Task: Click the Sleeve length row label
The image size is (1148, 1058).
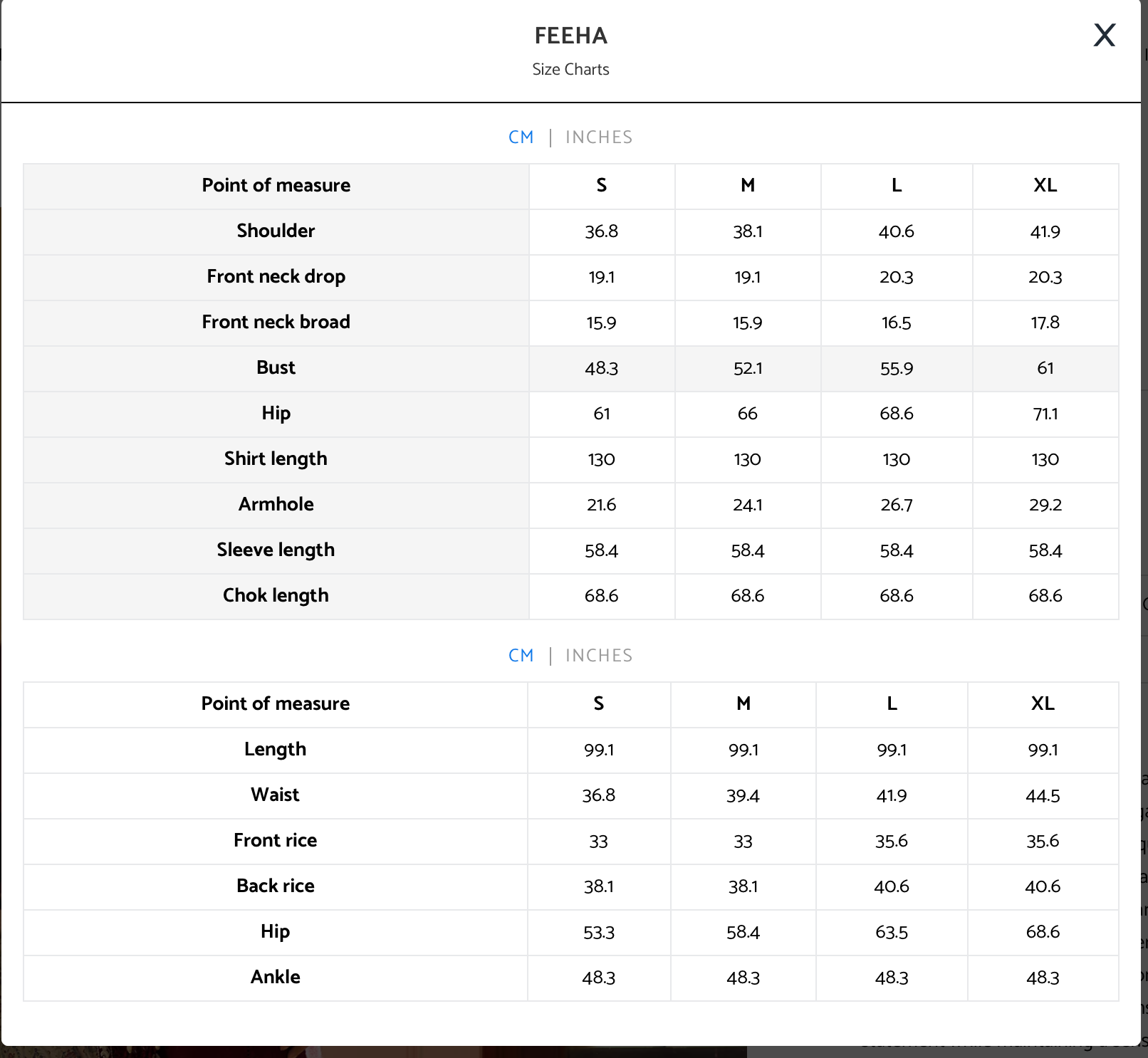Action: pyautogui.click(x=276, y=550)
